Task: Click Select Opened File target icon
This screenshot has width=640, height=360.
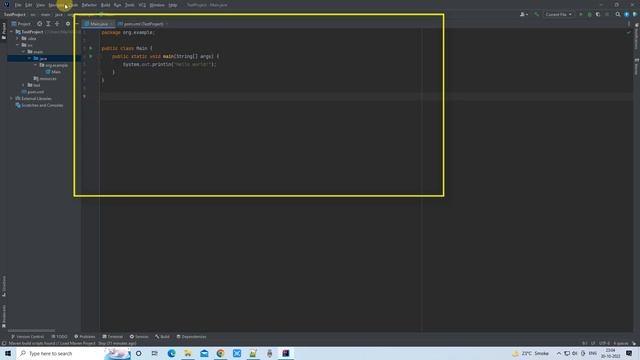Action: pyautogui.click(x=40, y=24)
